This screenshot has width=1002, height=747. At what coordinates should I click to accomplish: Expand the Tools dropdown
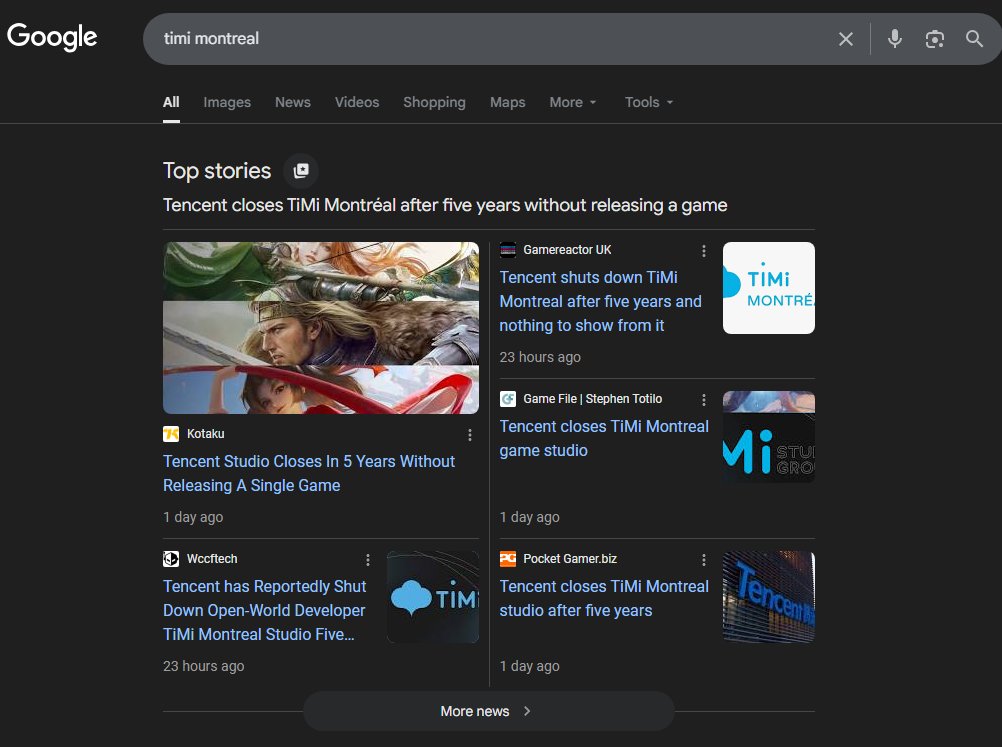point(649,102)
